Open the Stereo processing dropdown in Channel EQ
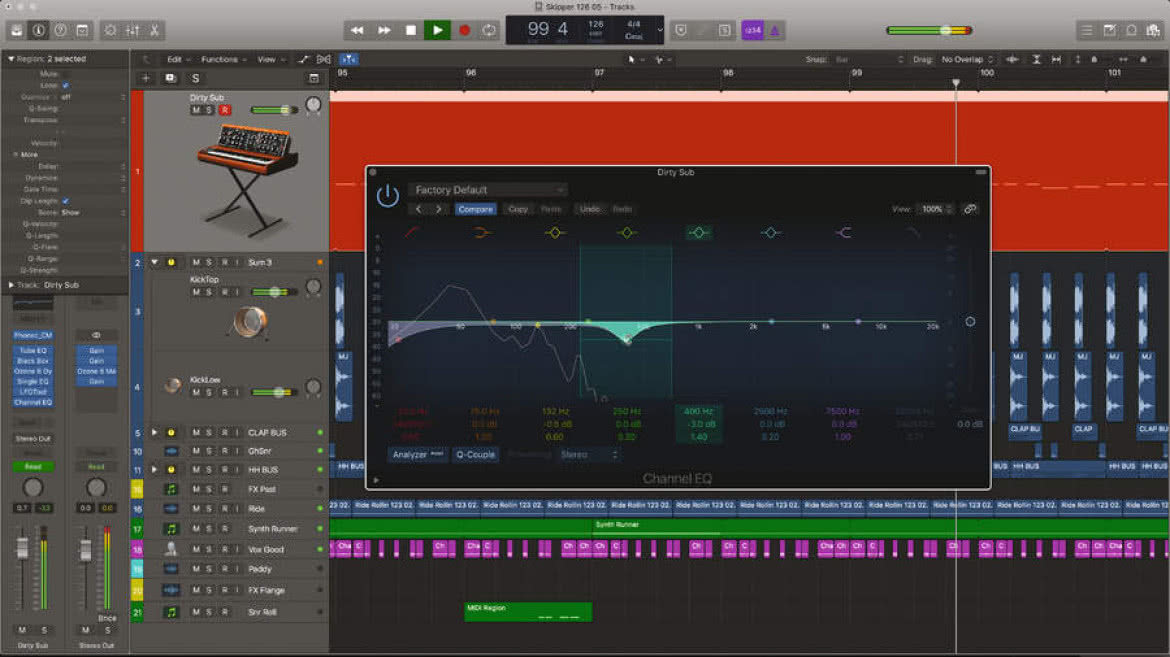The height and width of the screenshot is (657, 1170). pos(589,454)
